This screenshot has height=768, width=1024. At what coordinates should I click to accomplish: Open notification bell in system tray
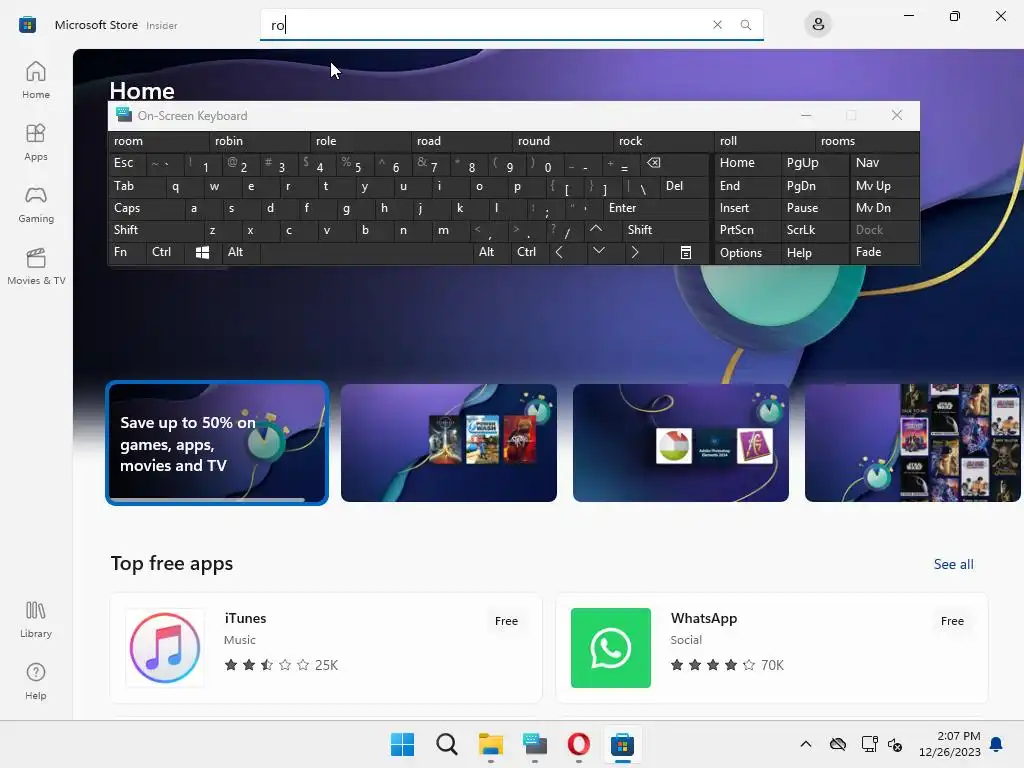pyautogui.click(x=996, y=744)
